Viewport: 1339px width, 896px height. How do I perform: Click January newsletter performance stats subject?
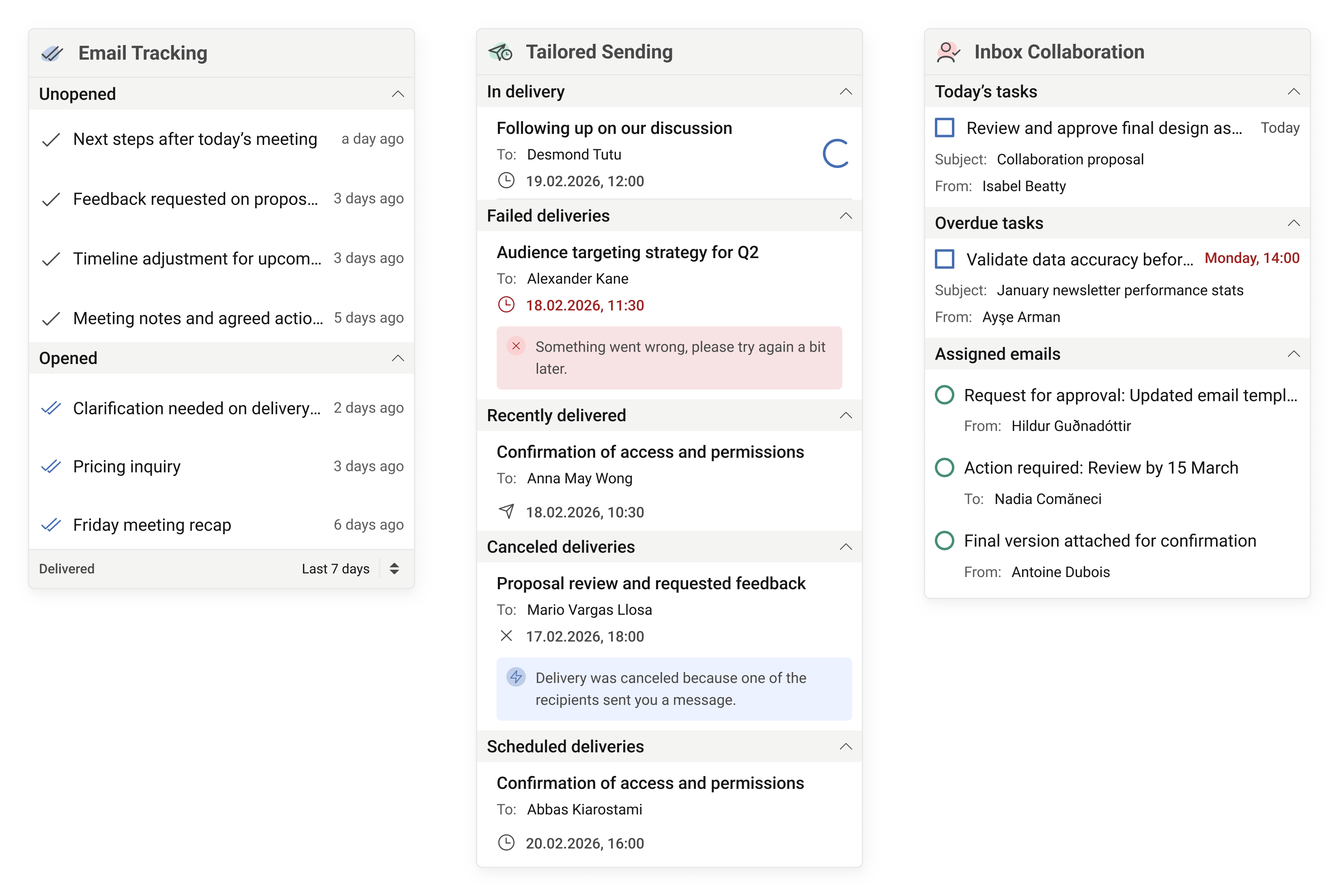(x=1119, y=290)
